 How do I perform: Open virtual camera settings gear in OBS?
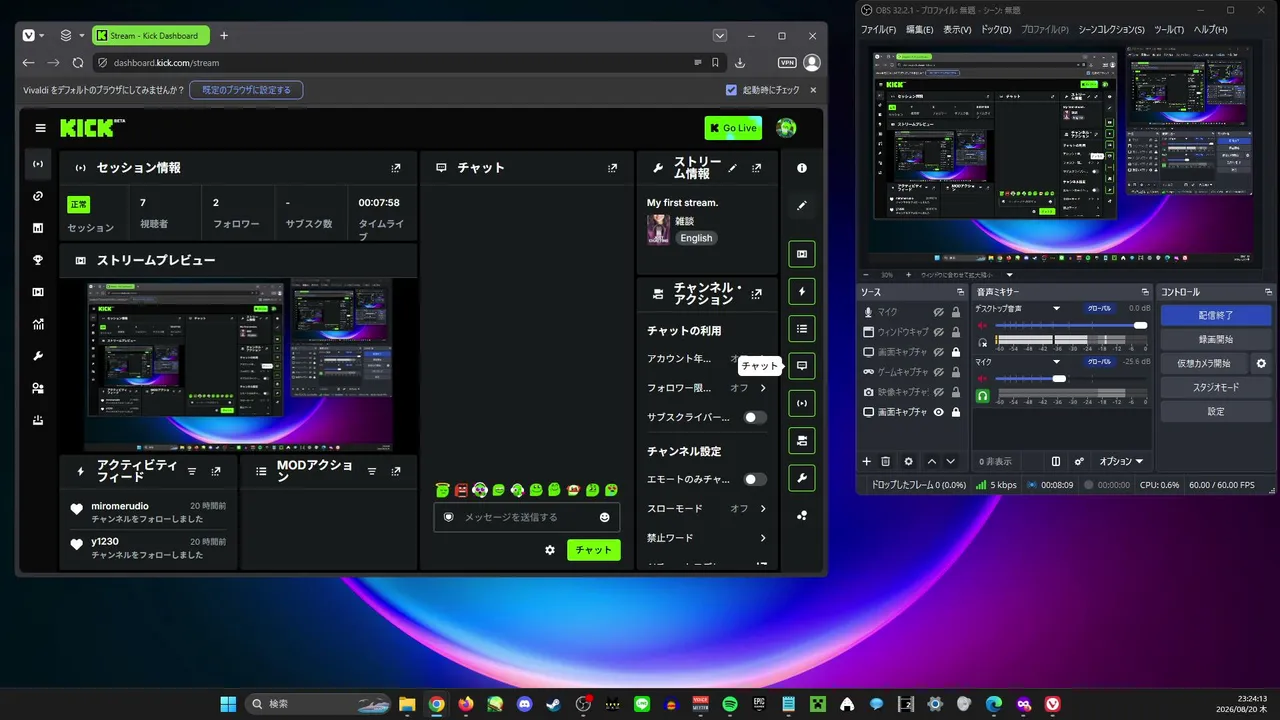(x=1261, y=363)
